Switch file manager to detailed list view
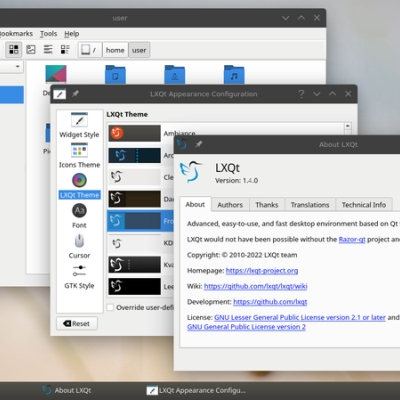The width and height of the screenshot is (400, 400). point(65,50)
